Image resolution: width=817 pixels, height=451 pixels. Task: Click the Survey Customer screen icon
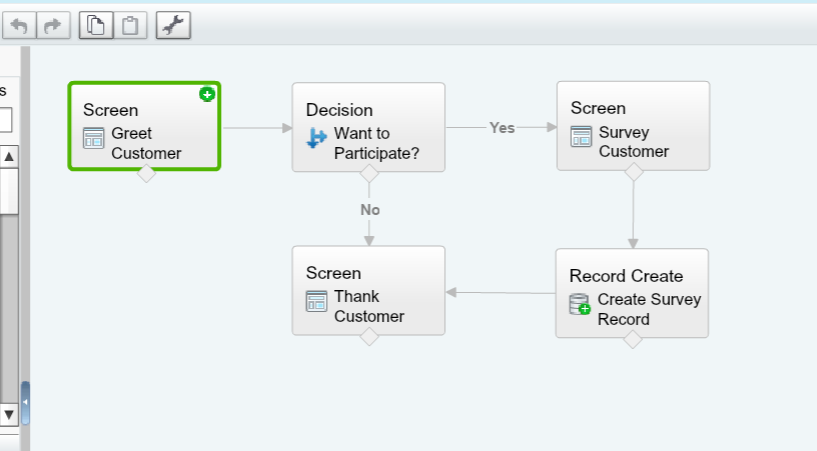pos(581,136)
